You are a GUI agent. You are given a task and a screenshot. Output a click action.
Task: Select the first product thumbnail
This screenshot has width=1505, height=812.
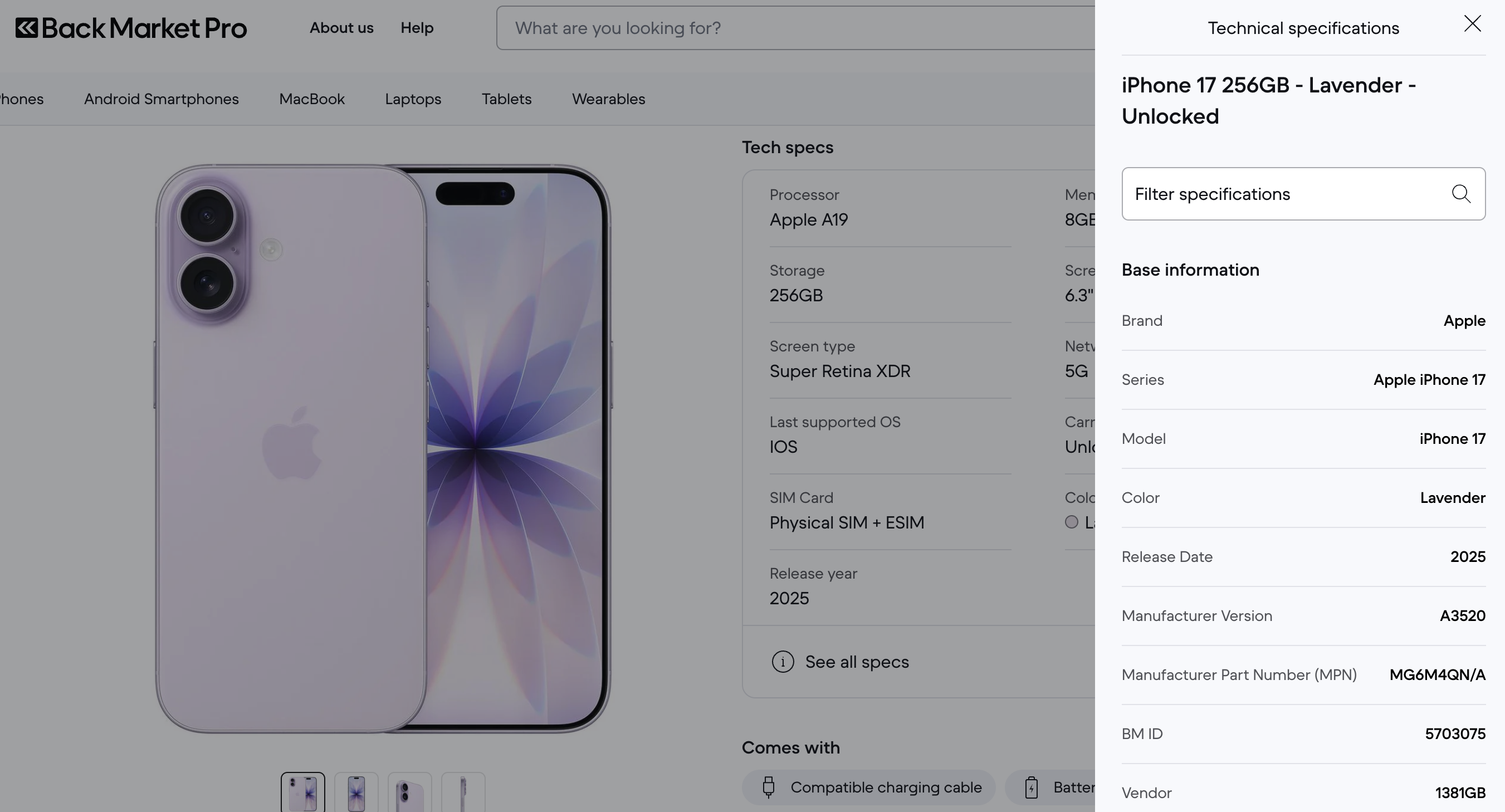tap(302, 793)
